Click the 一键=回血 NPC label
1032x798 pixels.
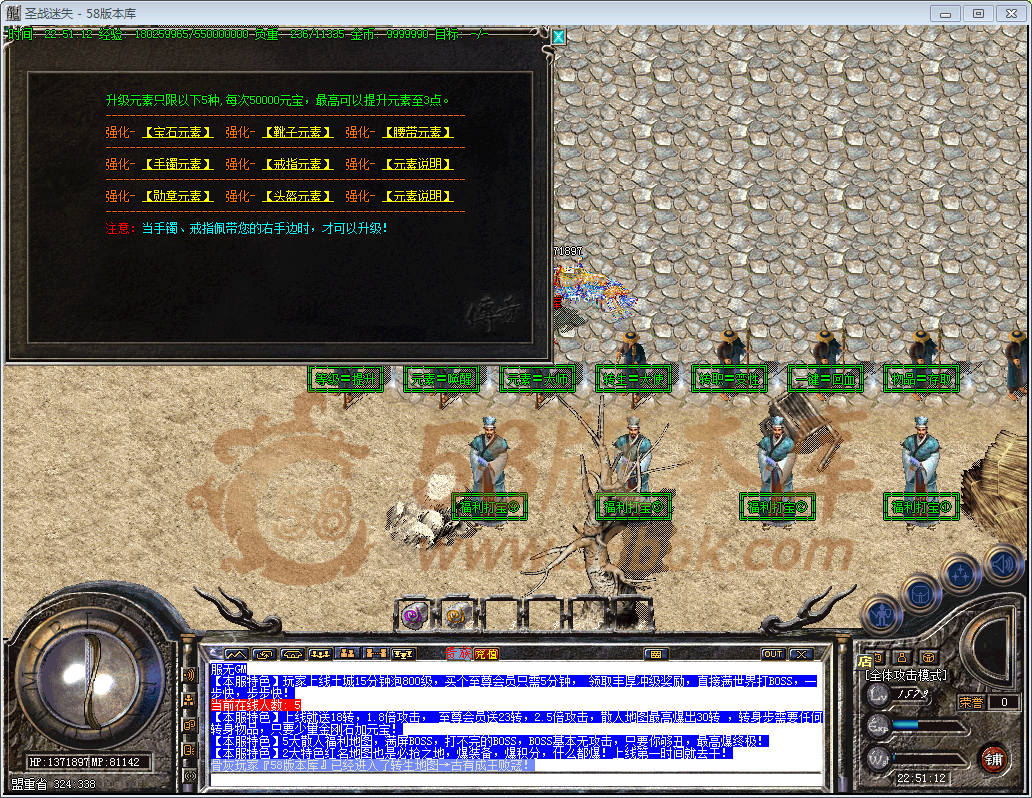pyautogui.click(x=825, y=379)
